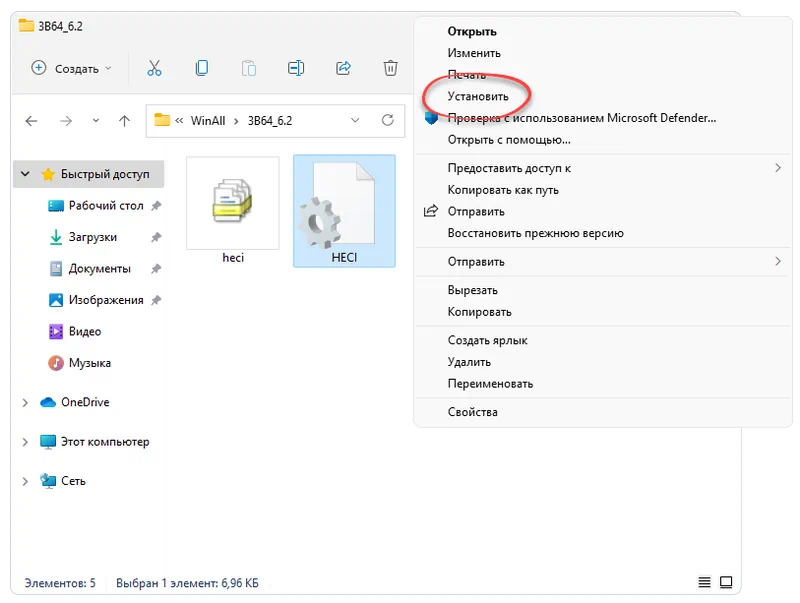The image size is (800, 603).
Task: Select Этот компьютер in the sidebar
Action: (x=105, y=442)
